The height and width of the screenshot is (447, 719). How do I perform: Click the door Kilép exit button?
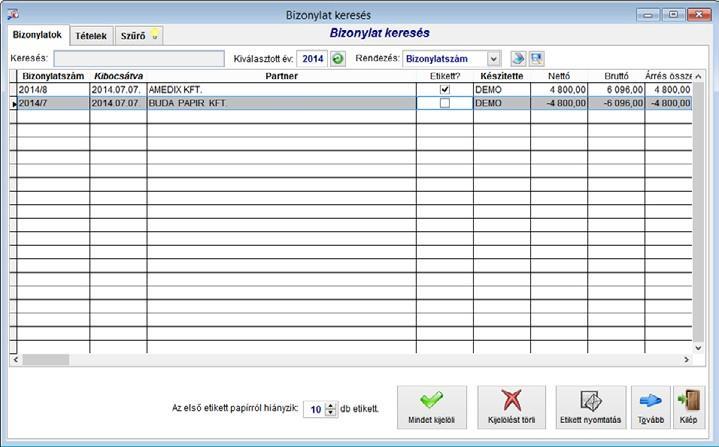pyautogui.click(x=688, y=407)
